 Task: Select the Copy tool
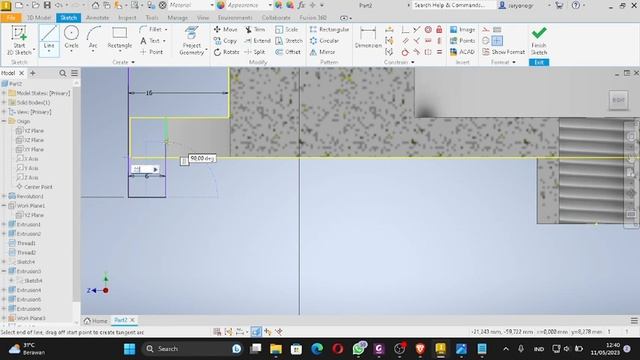pyautogui.click(x=225, y=41)
